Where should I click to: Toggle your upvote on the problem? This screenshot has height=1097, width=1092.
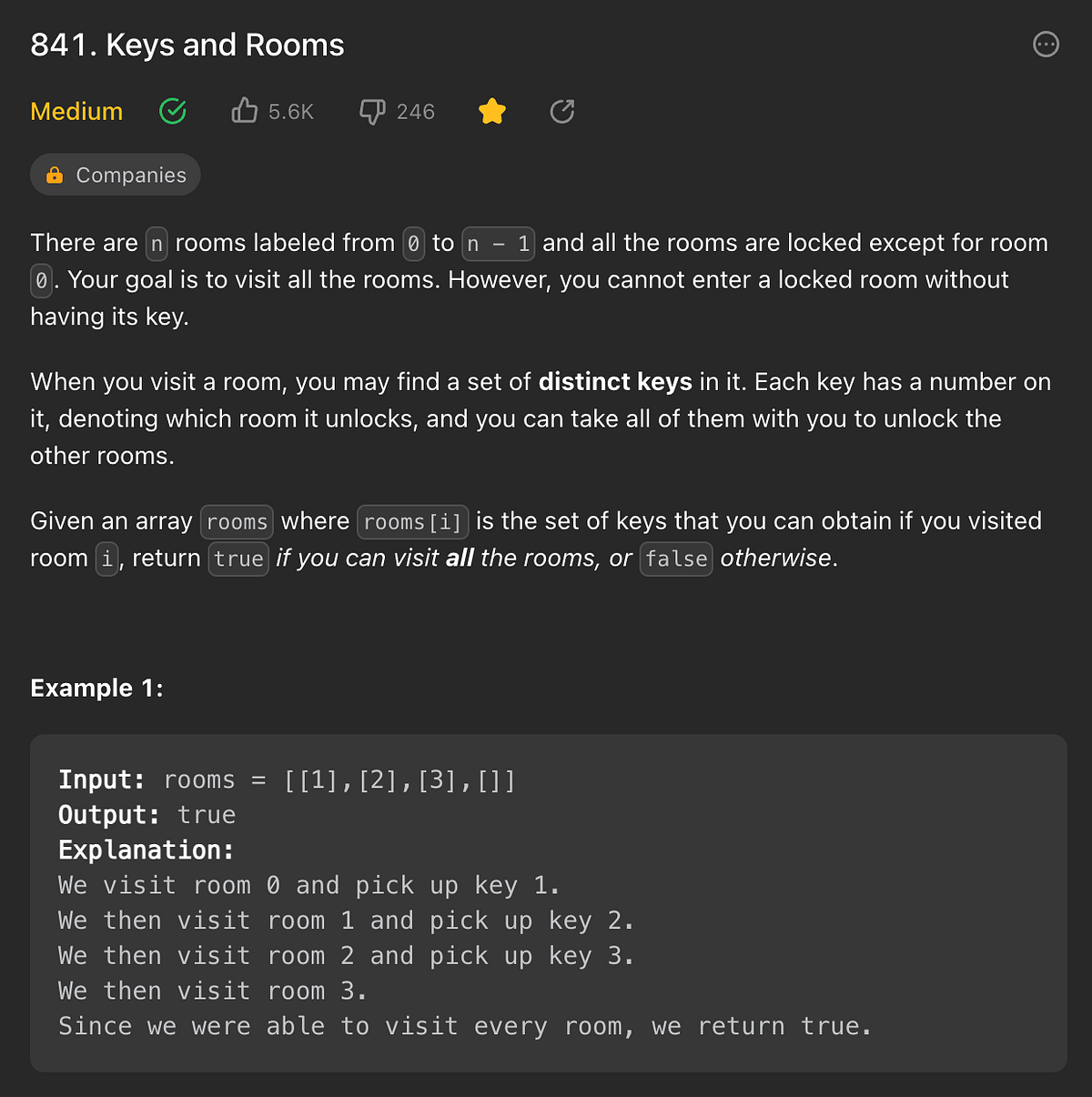244,110
